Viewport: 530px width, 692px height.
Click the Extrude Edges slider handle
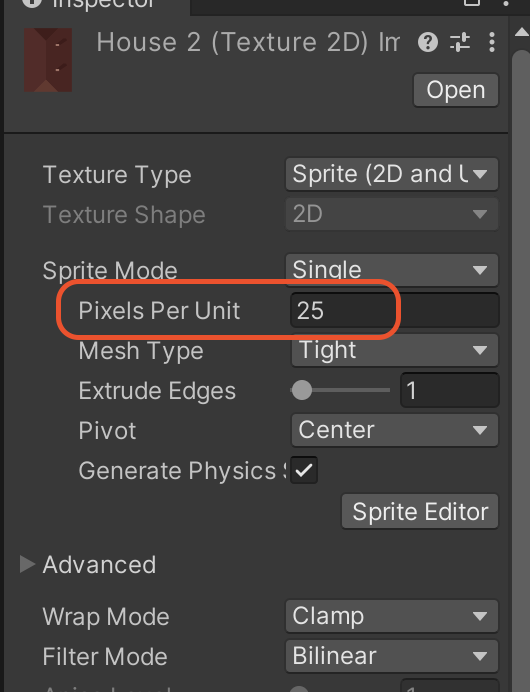tap(302, 390)
